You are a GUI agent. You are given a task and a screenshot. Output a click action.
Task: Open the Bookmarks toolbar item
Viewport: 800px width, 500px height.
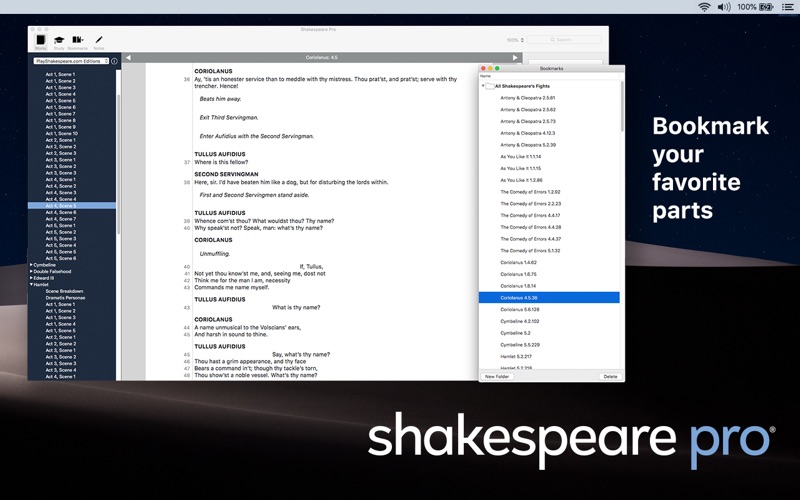point(78,40)
